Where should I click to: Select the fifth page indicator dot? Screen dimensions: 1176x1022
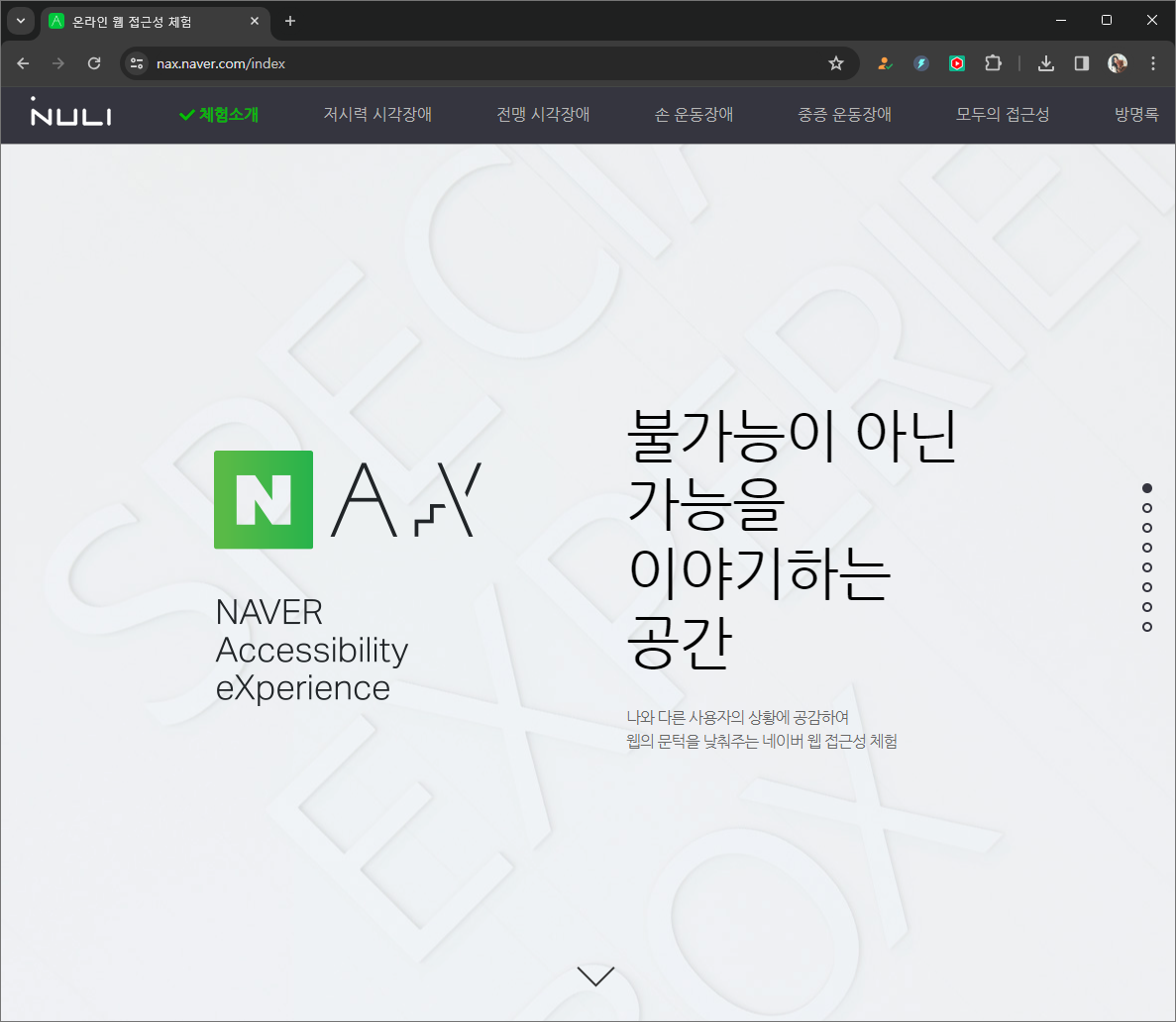pos(1146,567)
